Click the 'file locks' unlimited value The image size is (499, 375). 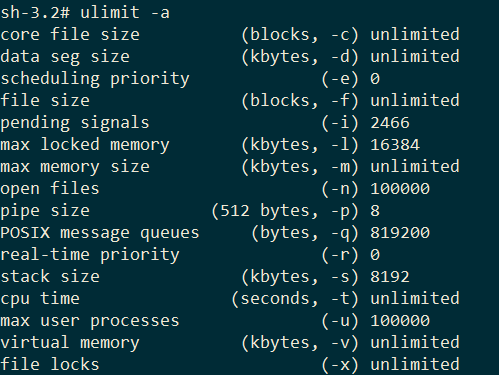tap(415, 364)
